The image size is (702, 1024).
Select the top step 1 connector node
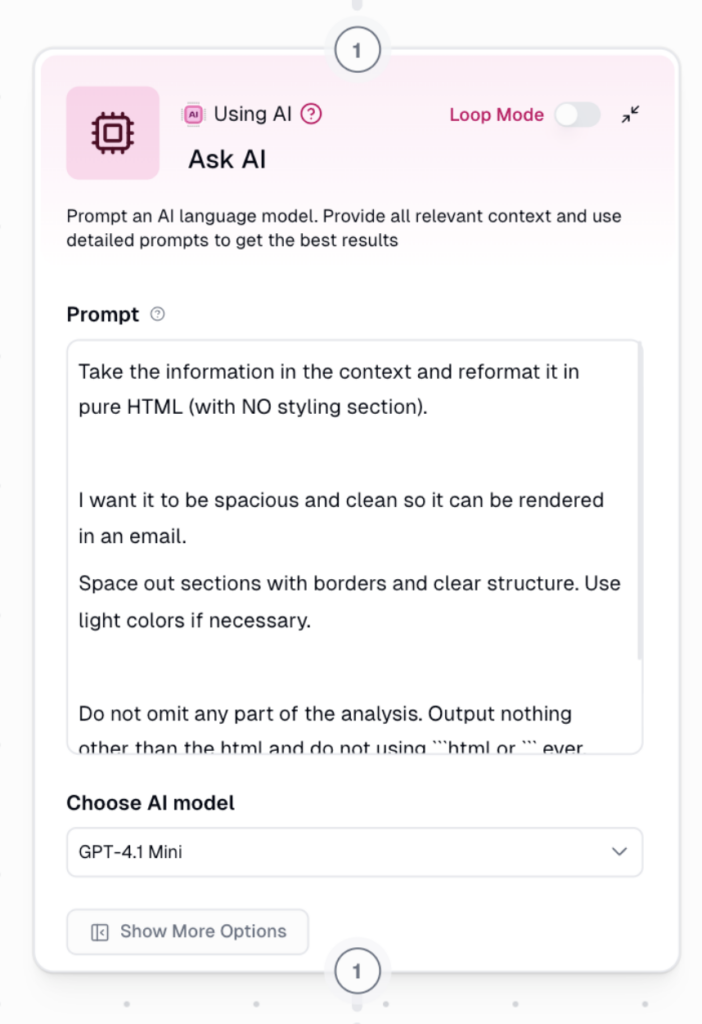pyautogui.click(x=357, y=49)
